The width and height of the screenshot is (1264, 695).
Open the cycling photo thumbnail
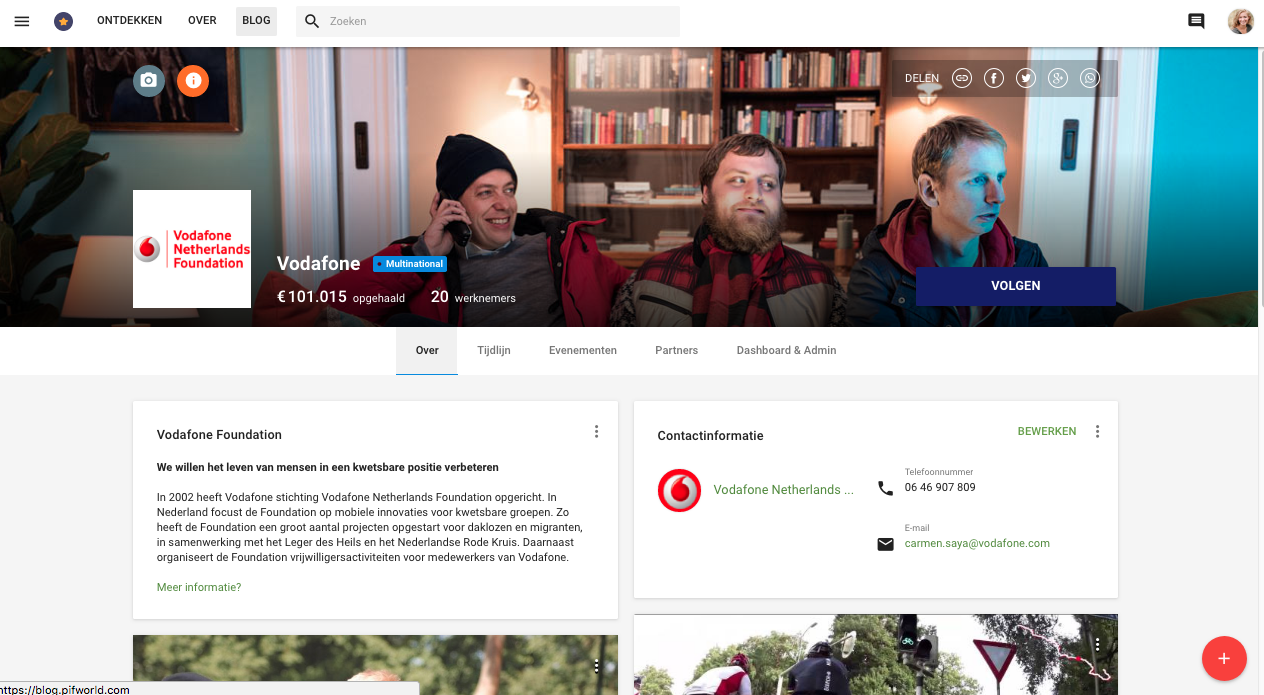point(876,655)
